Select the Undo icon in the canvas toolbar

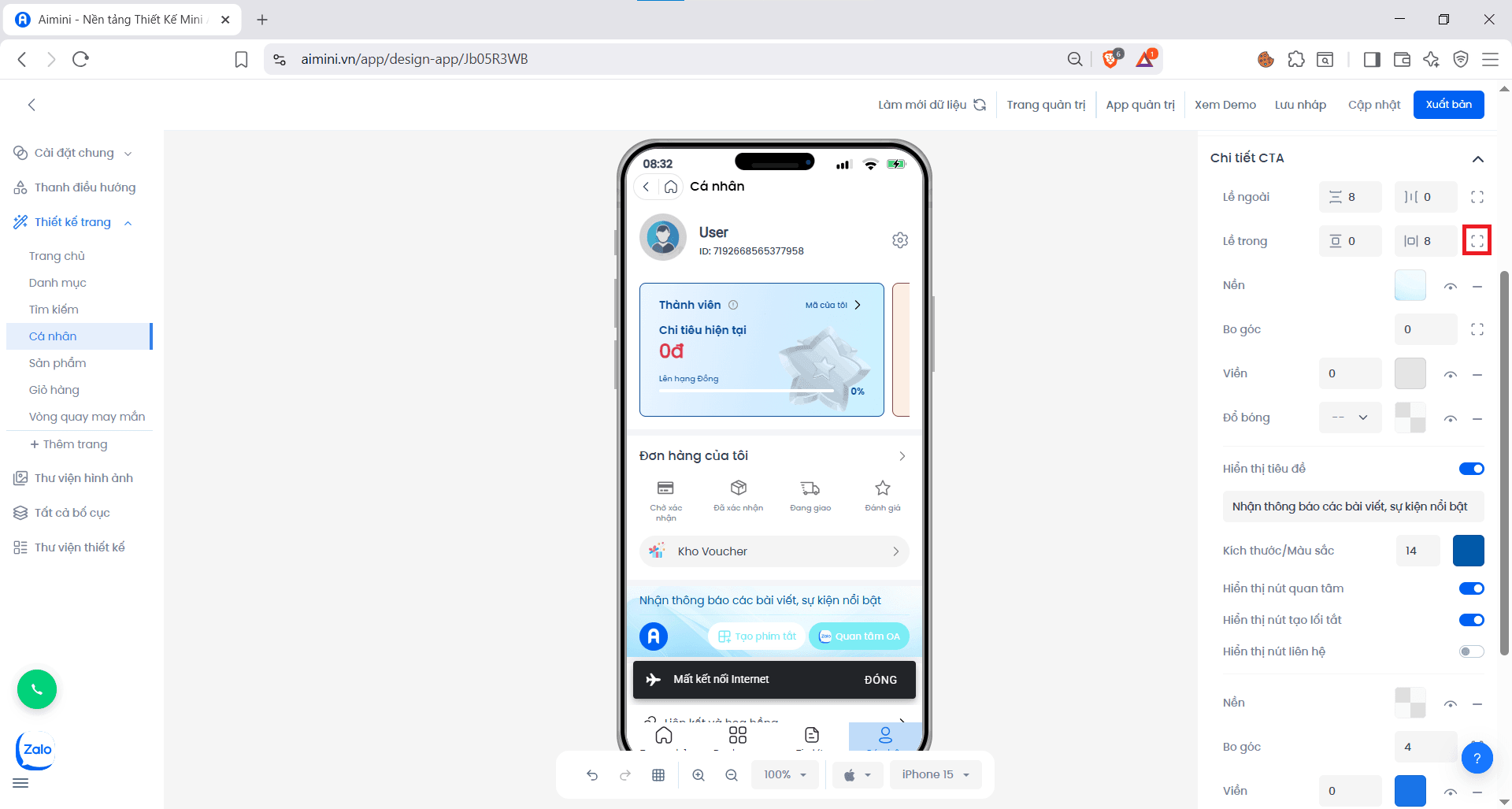tap(592, 775)
